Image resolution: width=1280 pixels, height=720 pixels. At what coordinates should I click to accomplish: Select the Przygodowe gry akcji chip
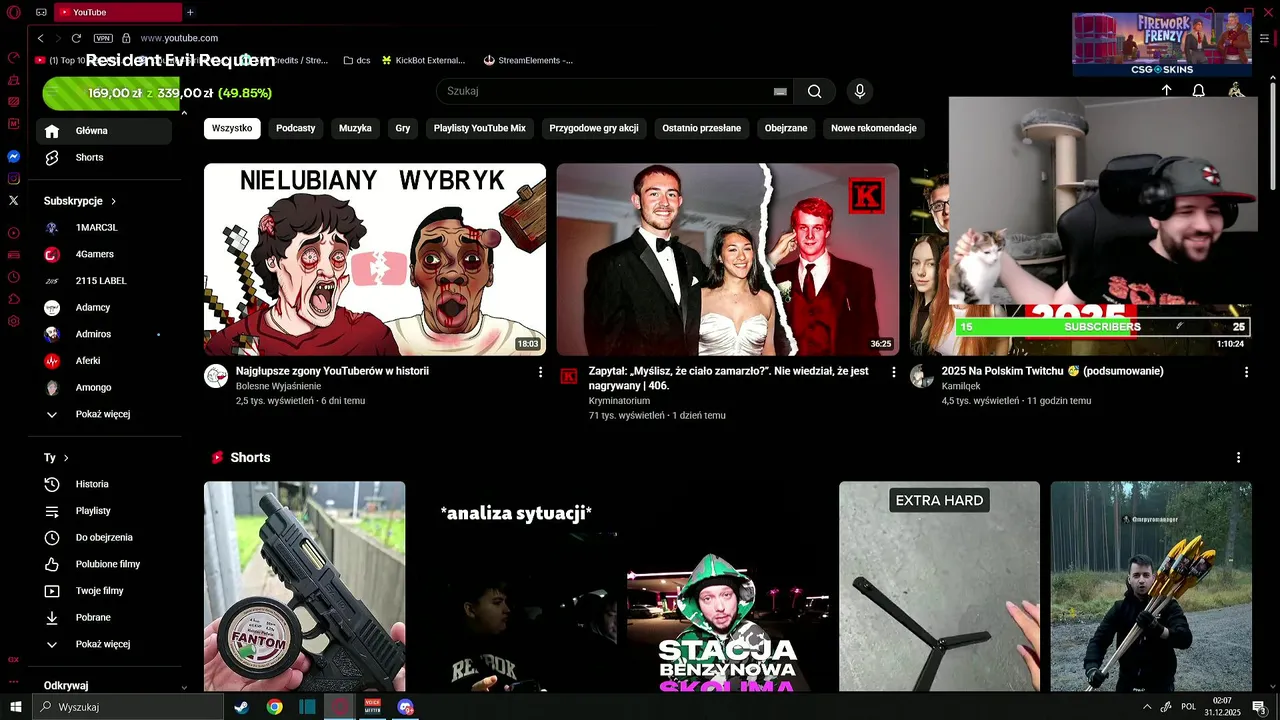click(594, 128)
